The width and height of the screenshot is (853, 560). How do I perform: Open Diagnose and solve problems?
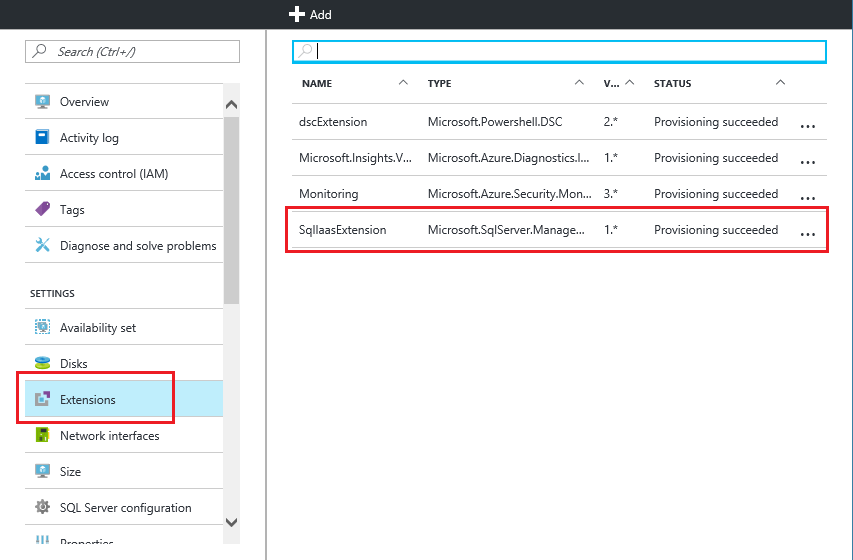[124, 245]
